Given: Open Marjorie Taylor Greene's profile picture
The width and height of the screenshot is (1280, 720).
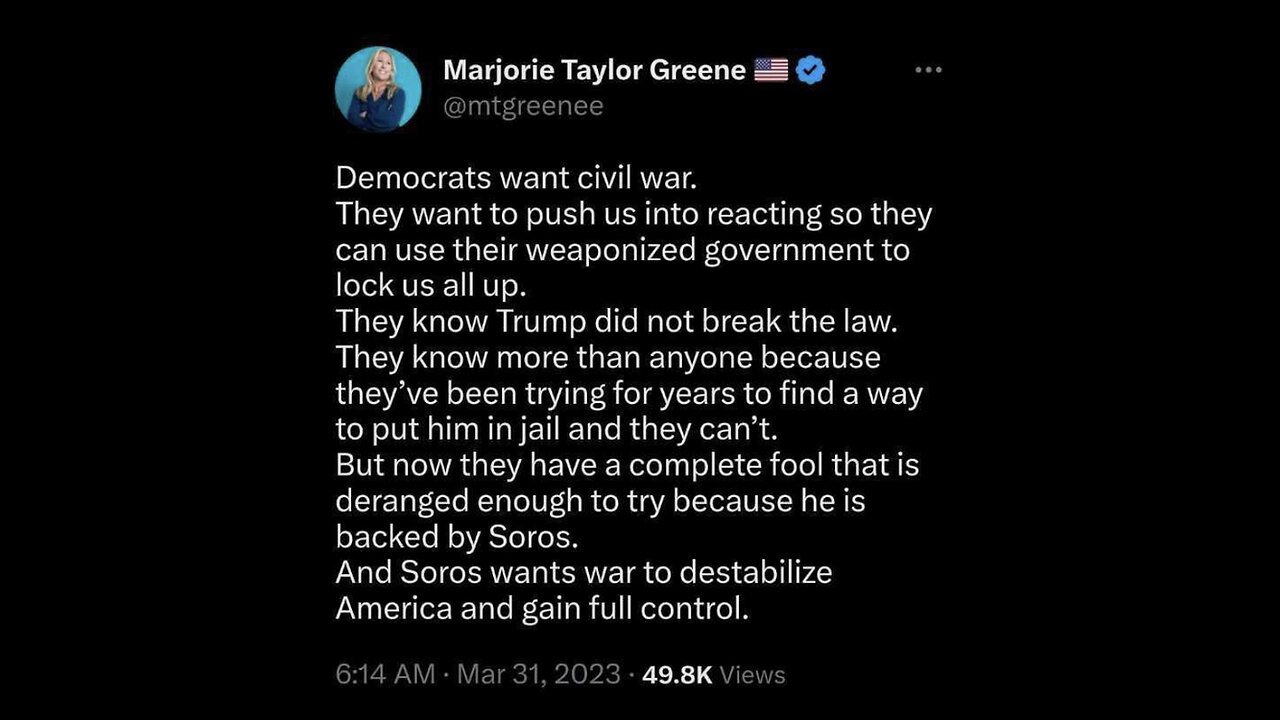Looking at the screenshot, I should click(378, 89).
